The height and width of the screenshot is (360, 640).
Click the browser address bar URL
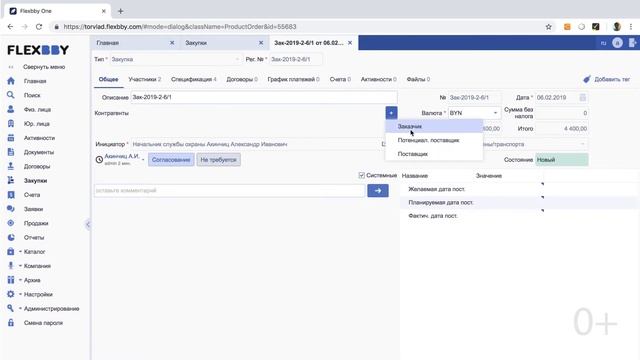(x=180, y=27)
